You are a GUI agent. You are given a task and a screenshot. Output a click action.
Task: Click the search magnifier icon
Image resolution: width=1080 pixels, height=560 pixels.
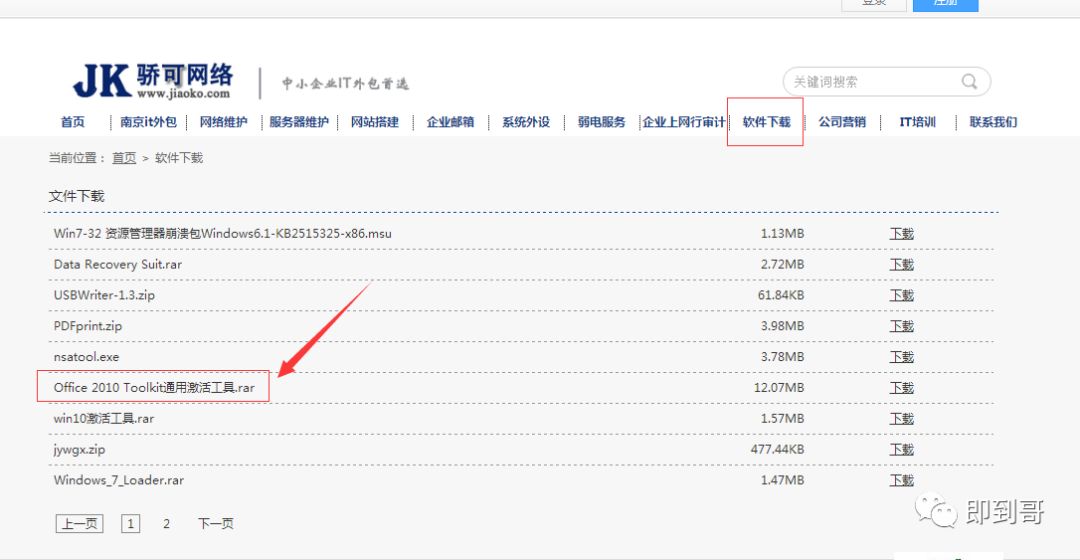[x=969, y=81]
